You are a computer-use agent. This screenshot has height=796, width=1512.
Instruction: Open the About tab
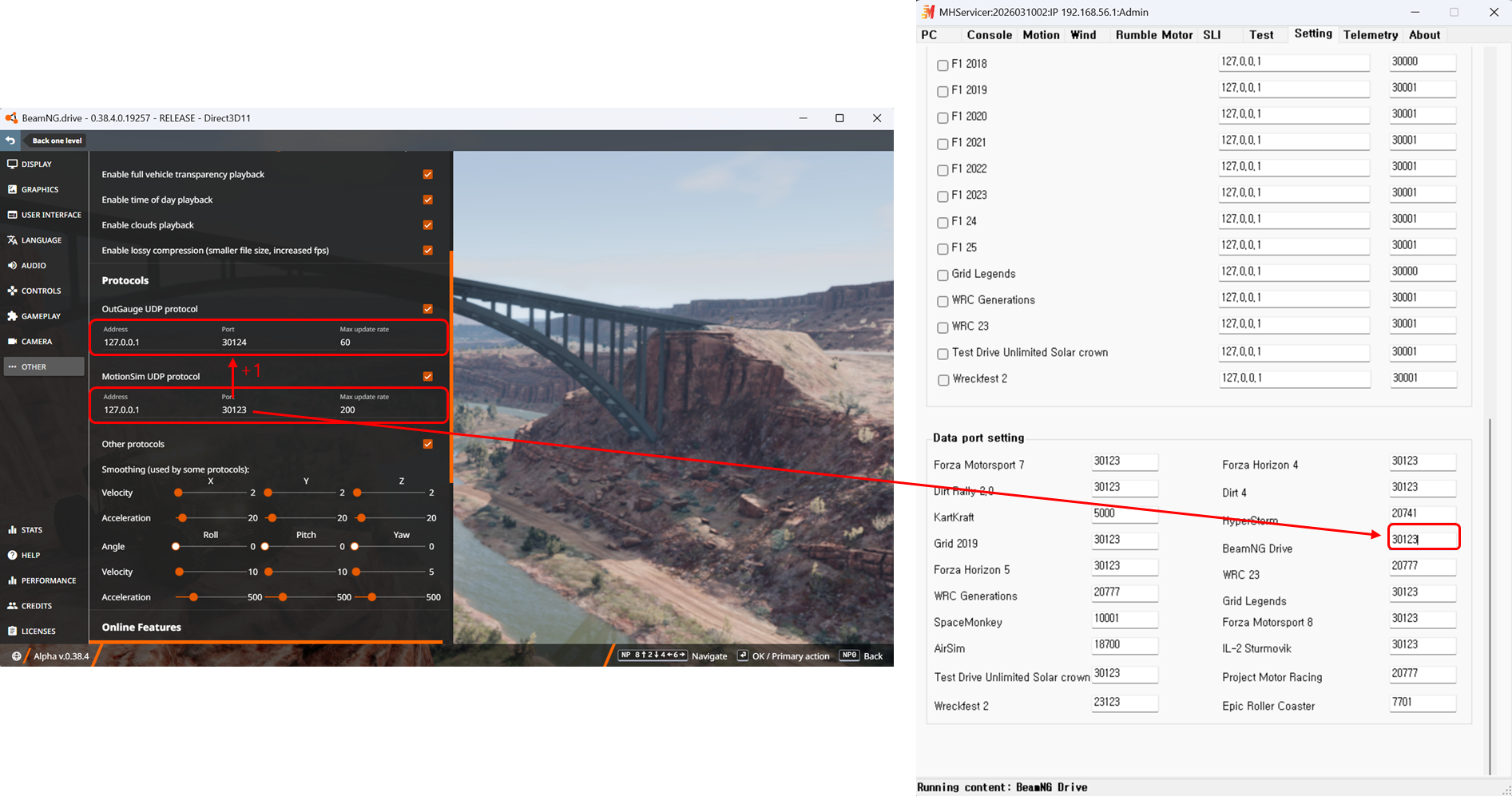coord(1424,35)
